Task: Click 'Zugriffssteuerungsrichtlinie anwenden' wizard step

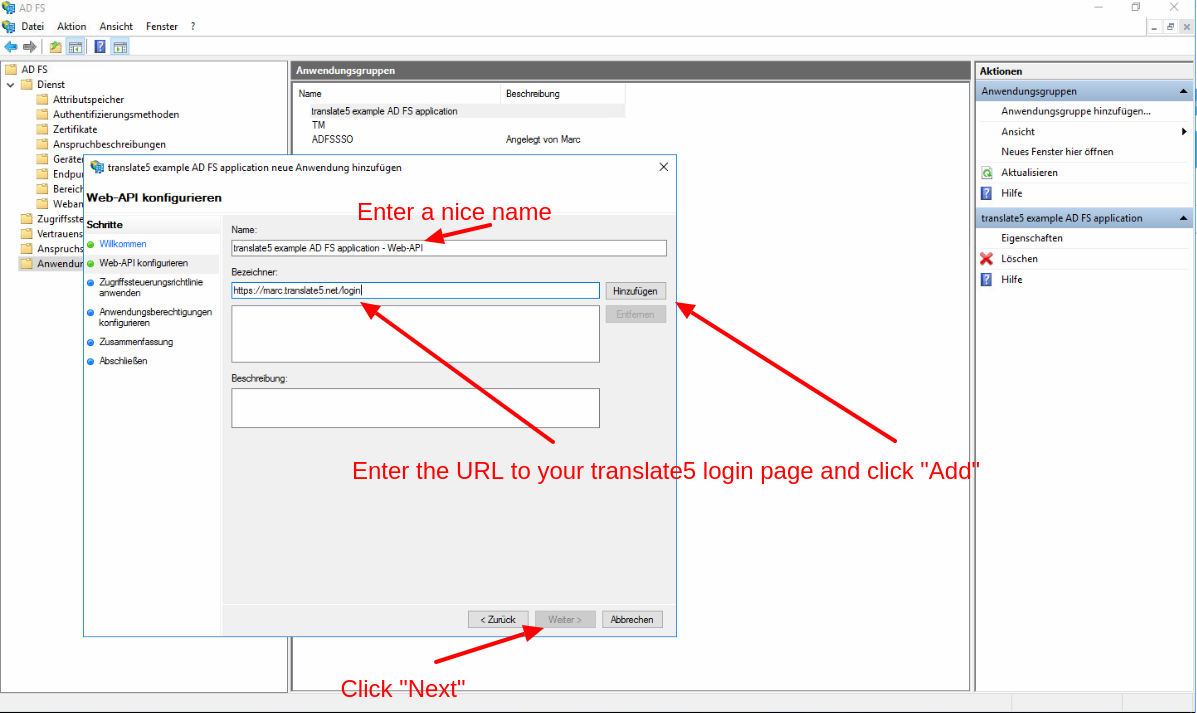Action: 151,288
